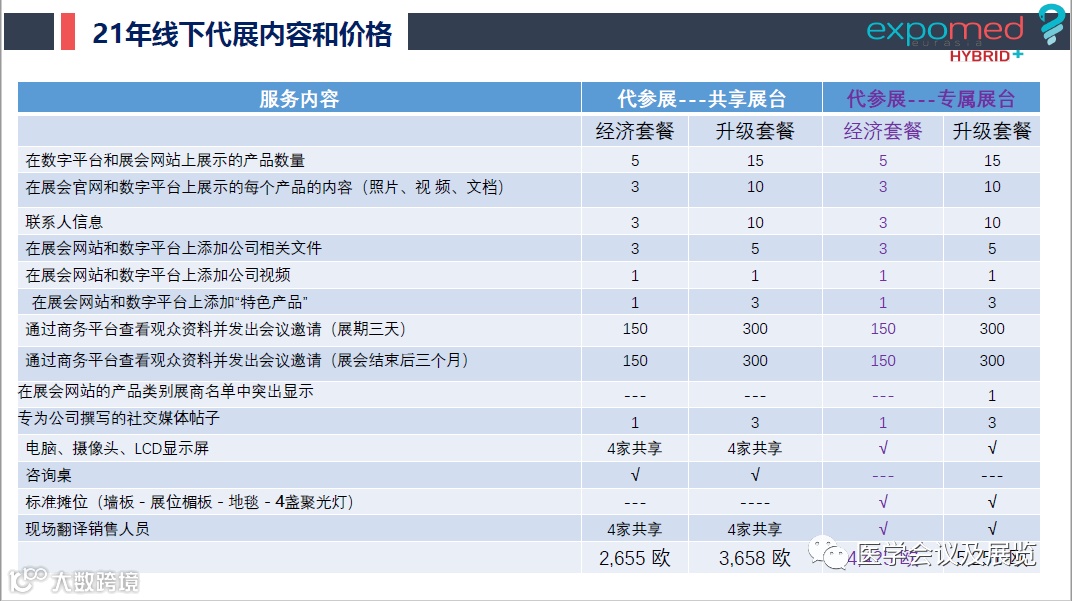Select row label 专为公司撰写的社交媒体帖子

coord(119,418)
